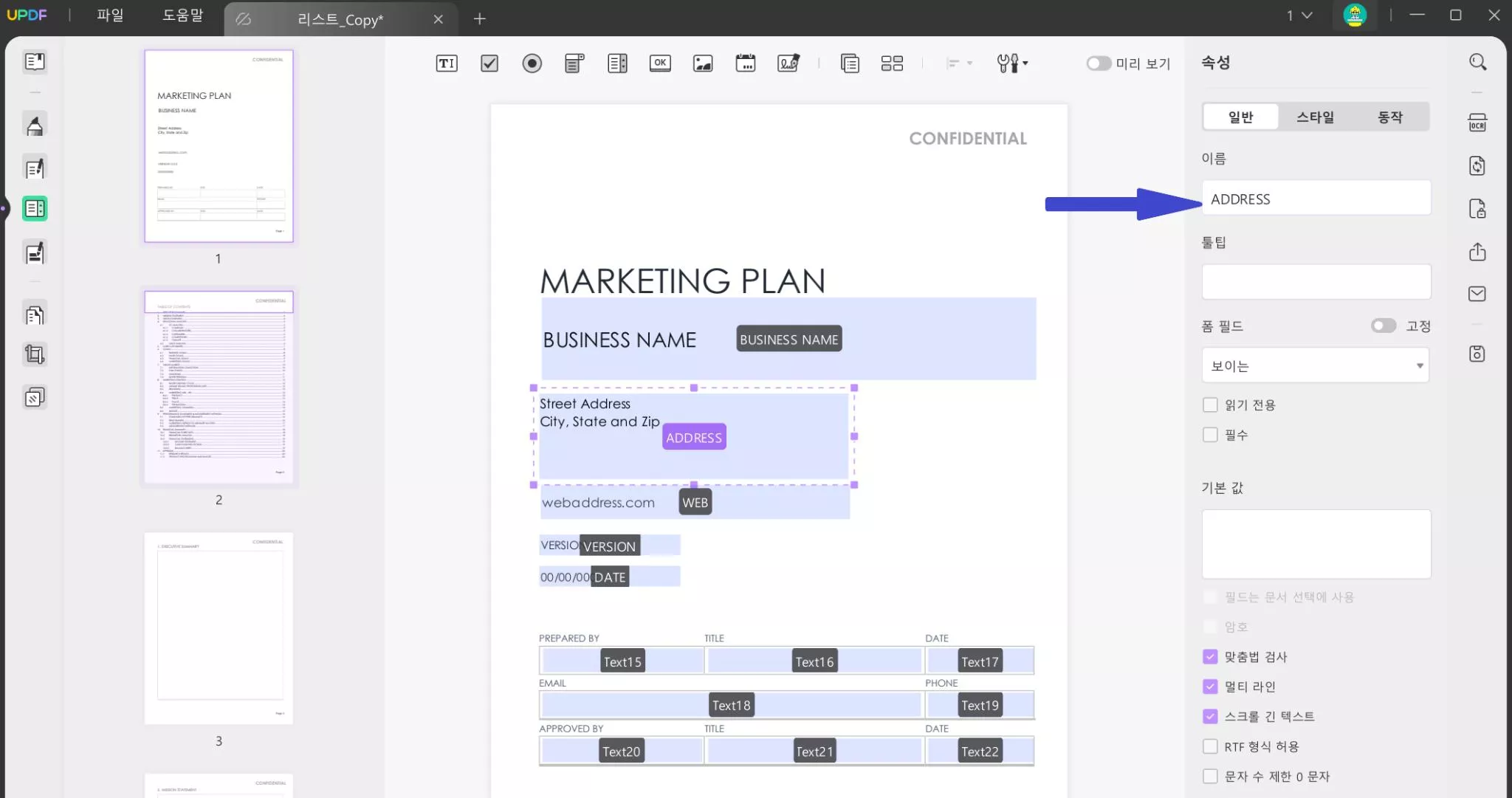This screenshot has width=1512, height=798.
Task: Select page 2 thumbnail
Action: click(219, 388)
